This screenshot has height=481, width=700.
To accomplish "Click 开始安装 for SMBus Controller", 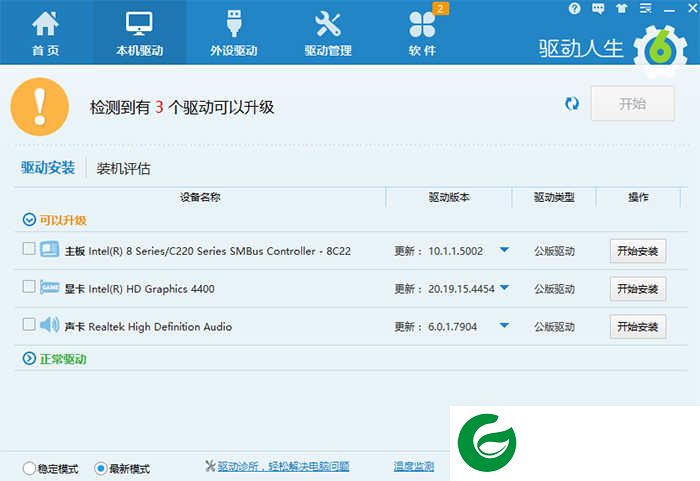I will click(x=638, y=251).
